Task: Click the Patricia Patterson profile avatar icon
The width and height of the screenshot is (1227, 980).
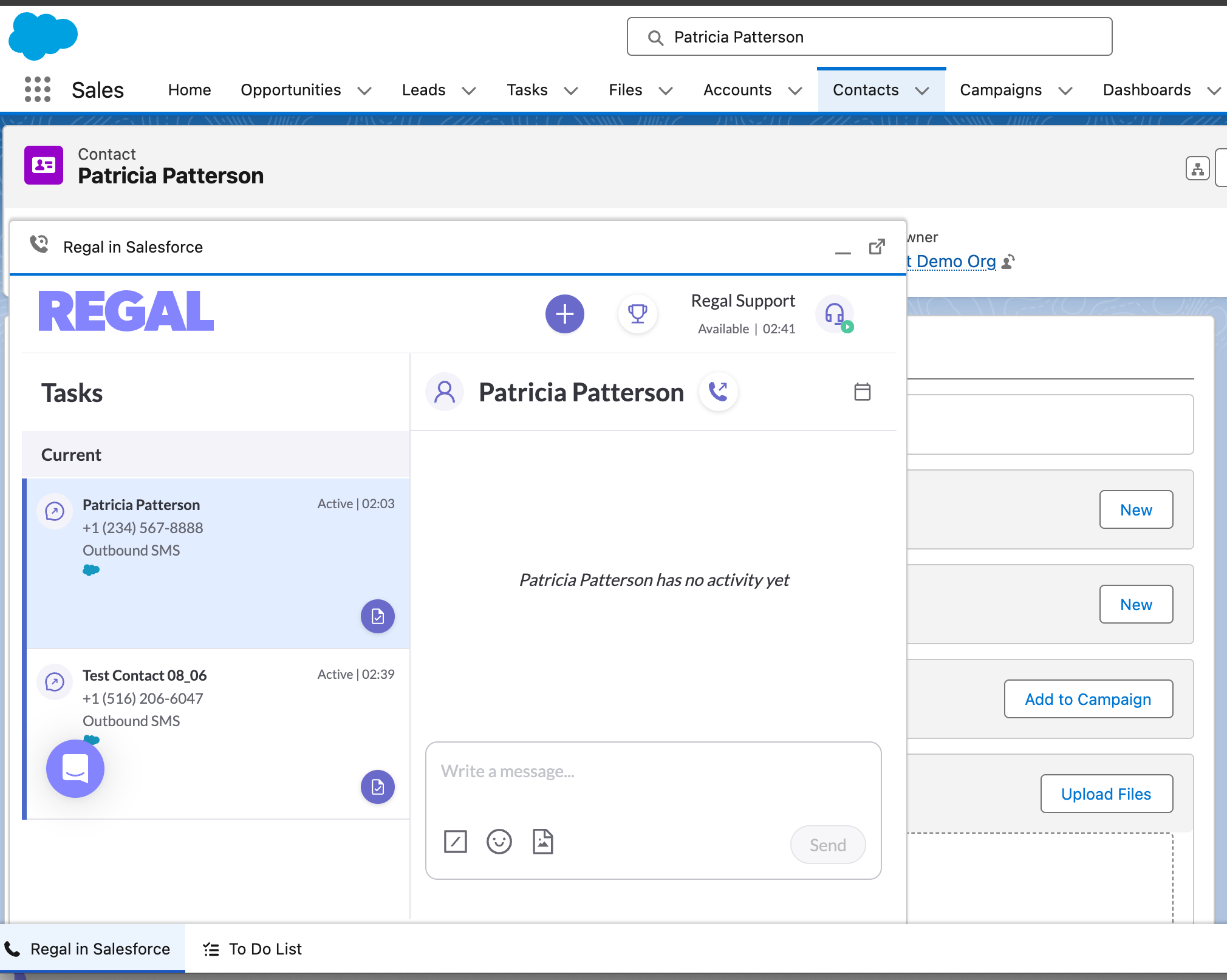Action: pyautogui.click(x=445, y=392)
